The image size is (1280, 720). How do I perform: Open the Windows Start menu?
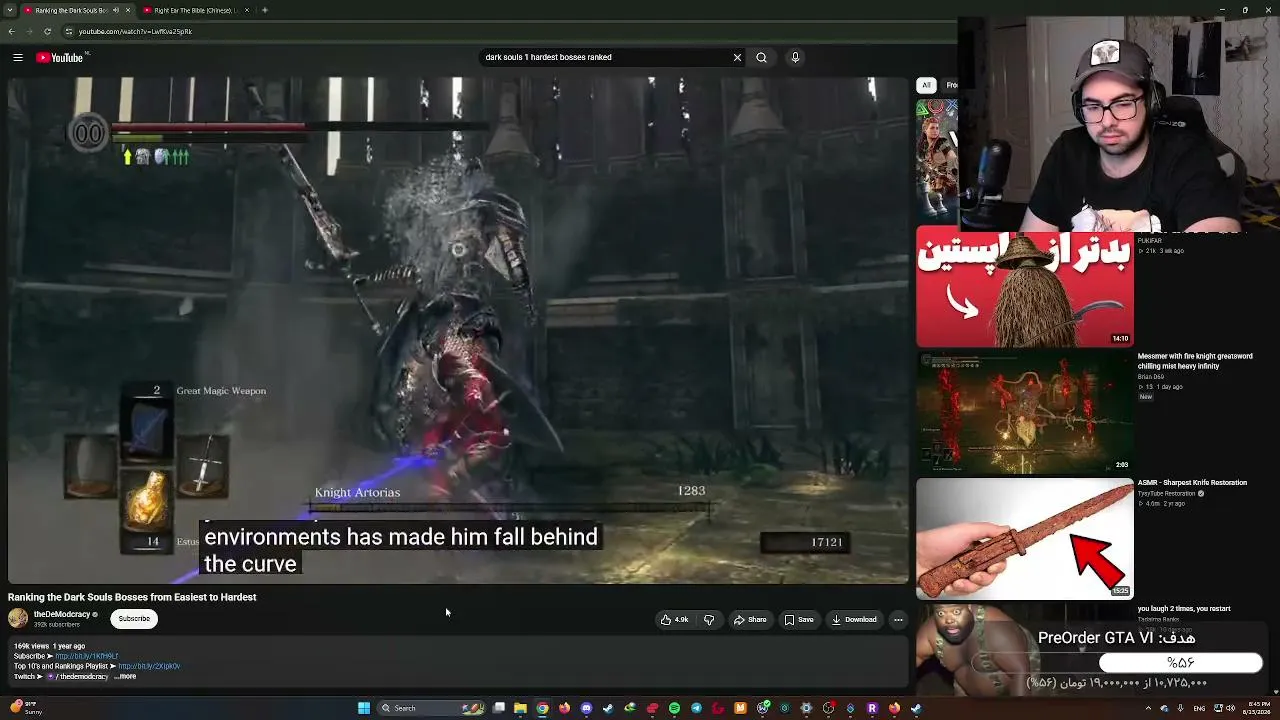click(364, 708)
